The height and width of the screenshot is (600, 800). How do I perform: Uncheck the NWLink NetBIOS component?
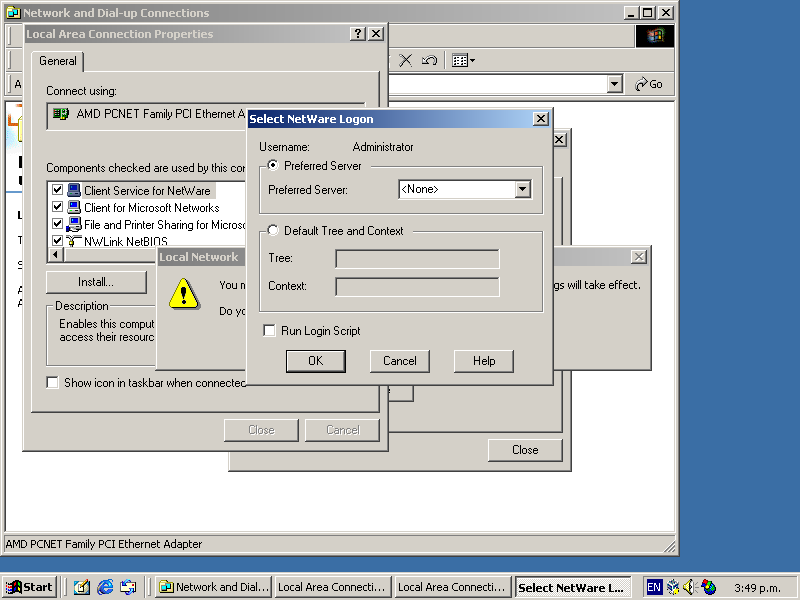click(x=57, y=240)
